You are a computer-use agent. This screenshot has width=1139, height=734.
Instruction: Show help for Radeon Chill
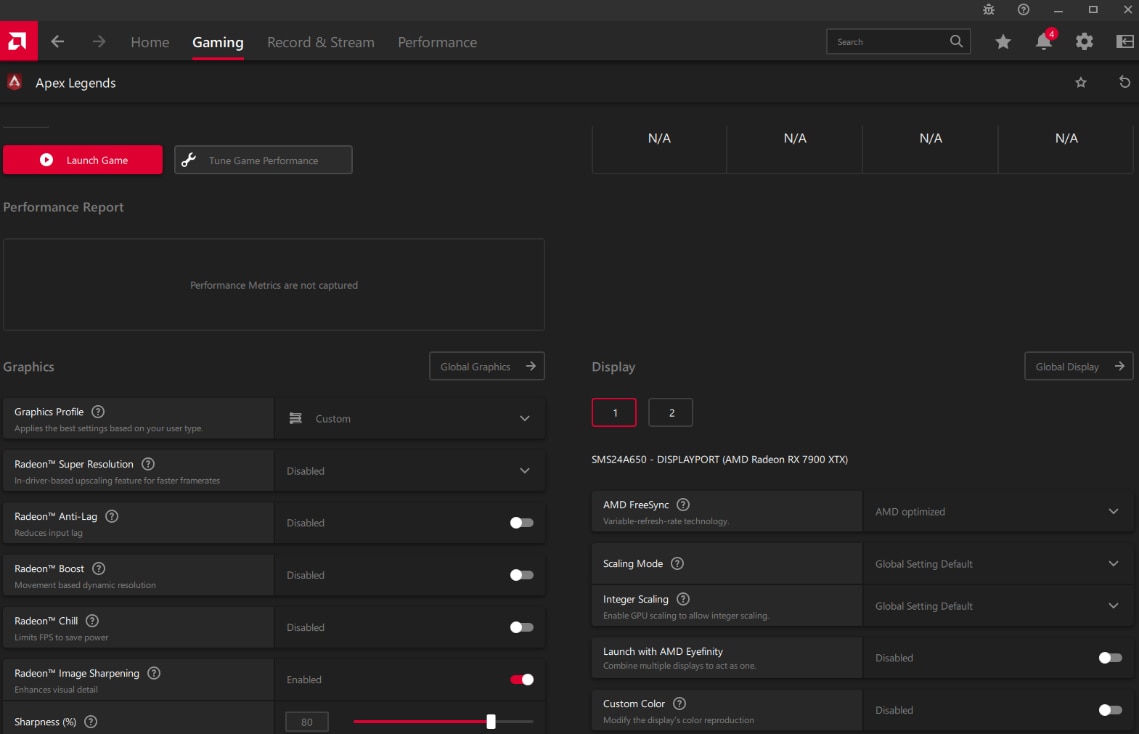[x=92, y=621]
